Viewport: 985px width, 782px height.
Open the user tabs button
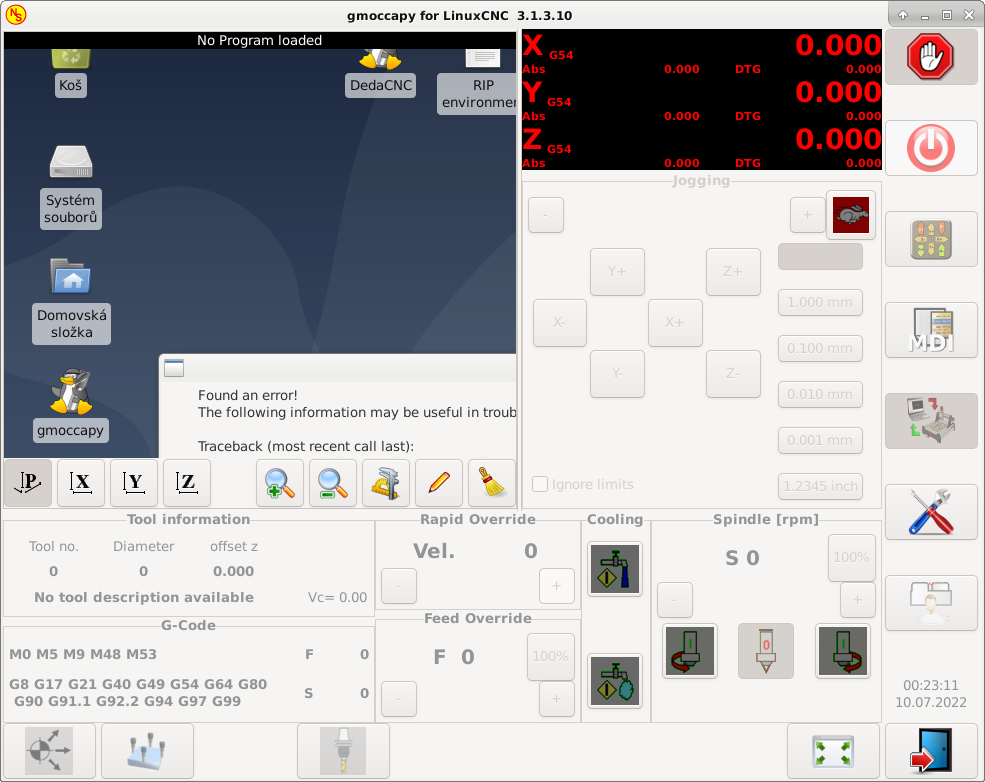point(930,603)
